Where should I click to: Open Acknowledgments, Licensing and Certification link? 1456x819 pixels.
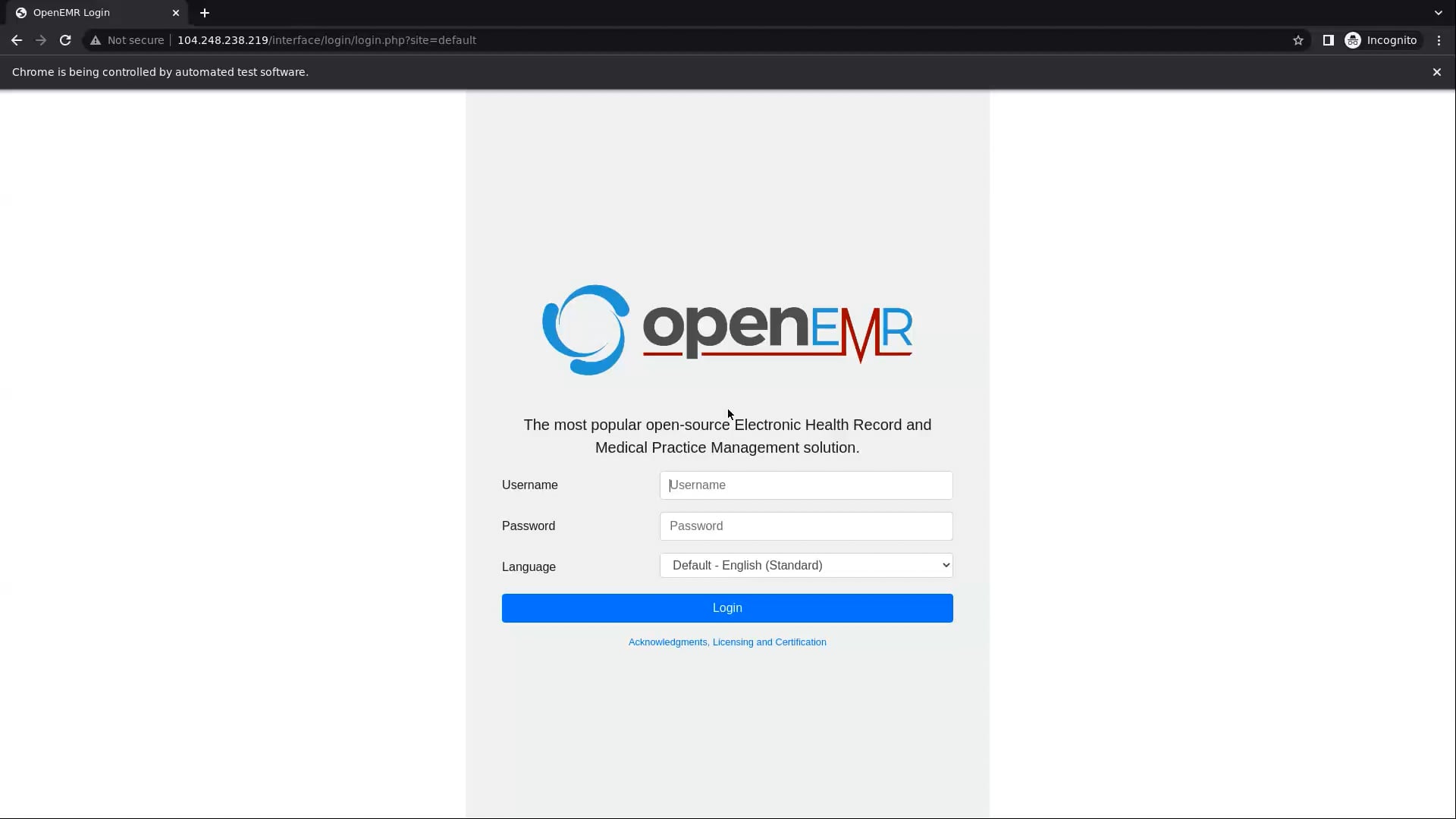tap(727, 642)
